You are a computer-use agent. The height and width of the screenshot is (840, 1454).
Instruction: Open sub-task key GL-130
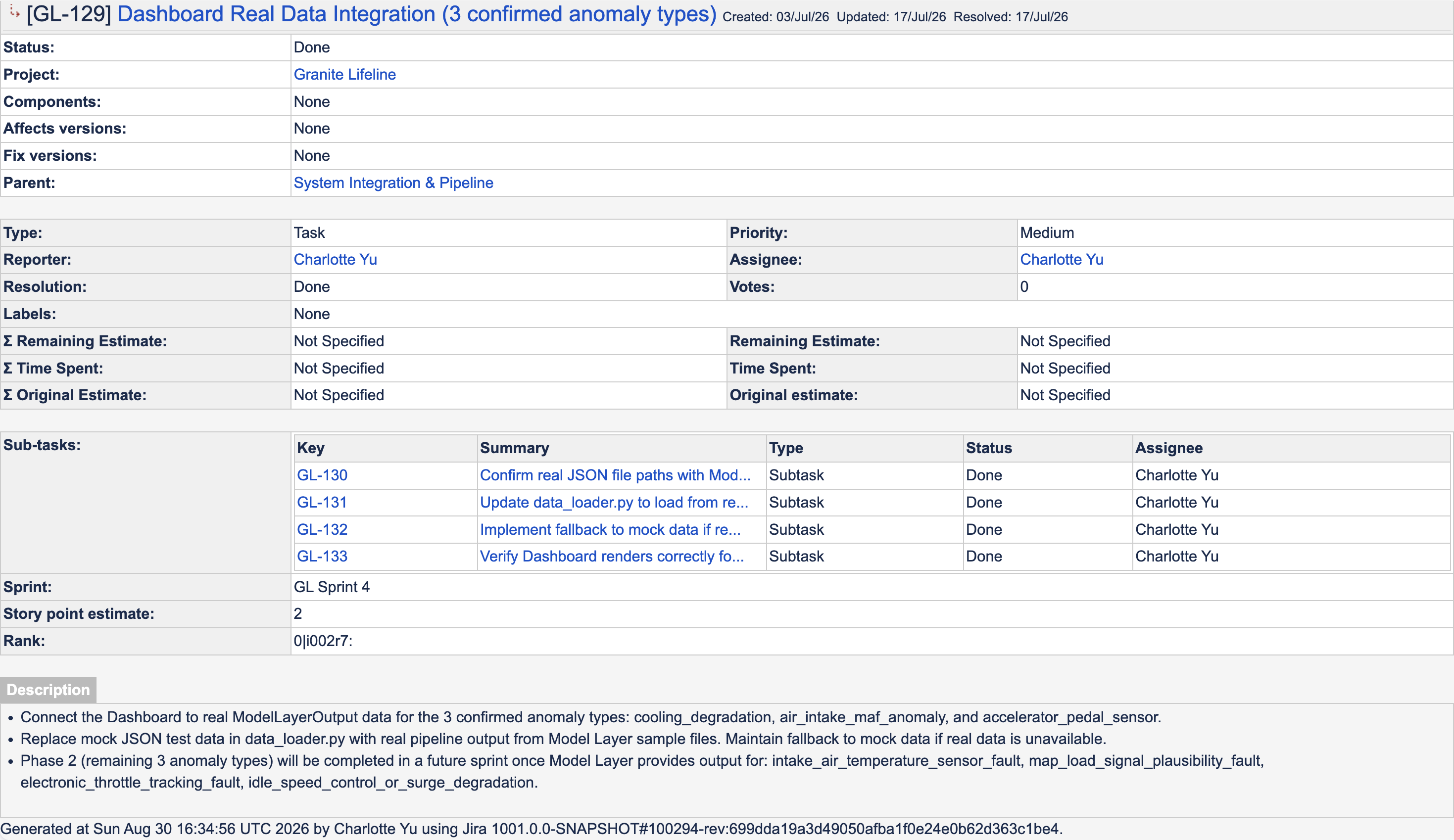click(x=322, y=475)
